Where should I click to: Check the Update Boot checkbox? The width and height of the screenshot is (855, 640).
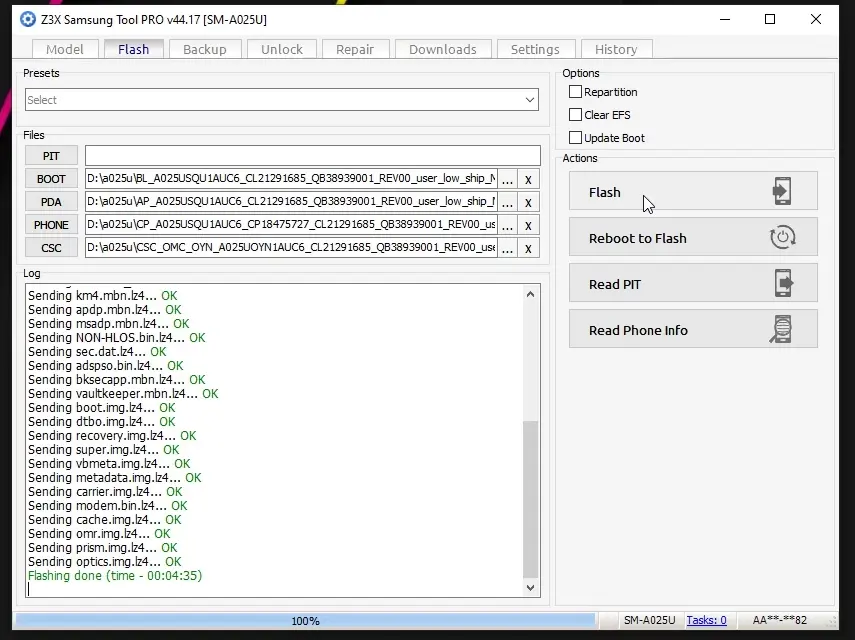[x=575, y=138]
